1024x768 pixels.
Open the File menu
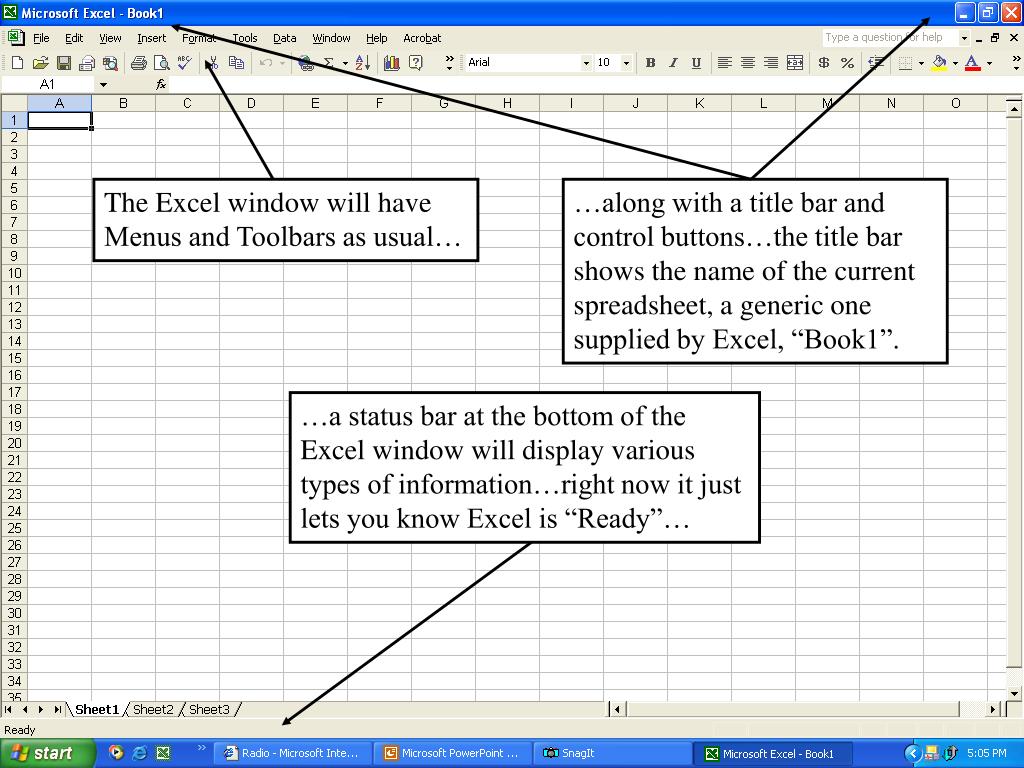point(41,38)
